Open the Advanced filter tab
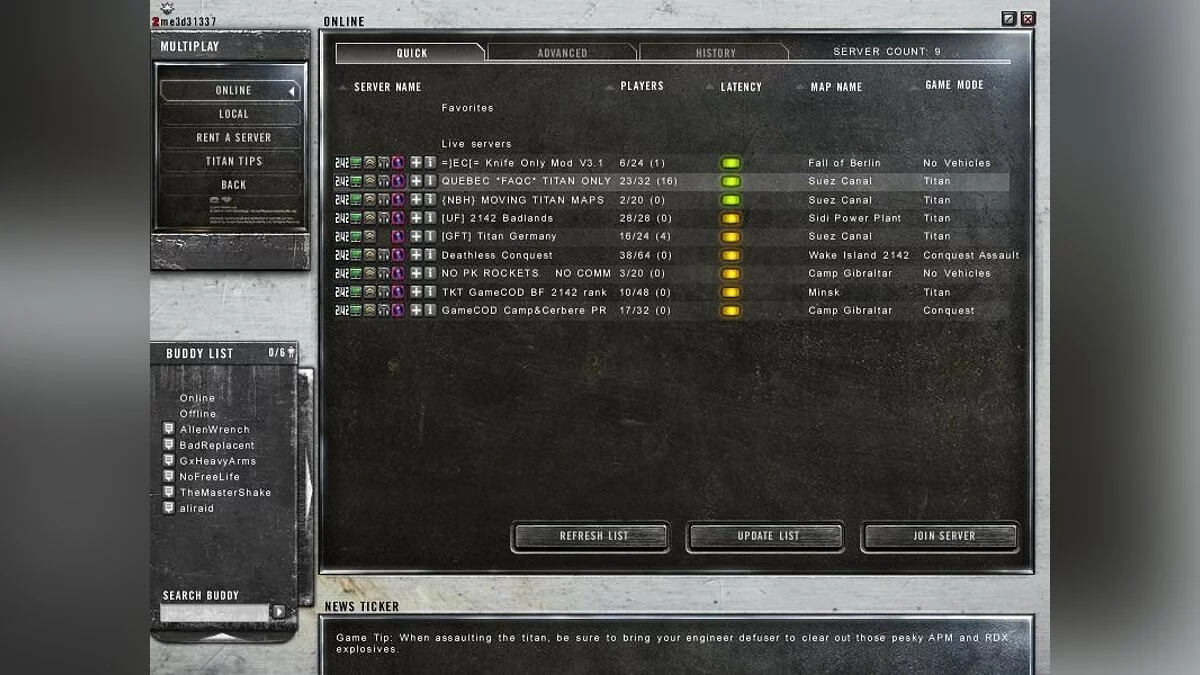Image resolution: width=1200 pixels, height=675 pixels. tap(562, 53)
